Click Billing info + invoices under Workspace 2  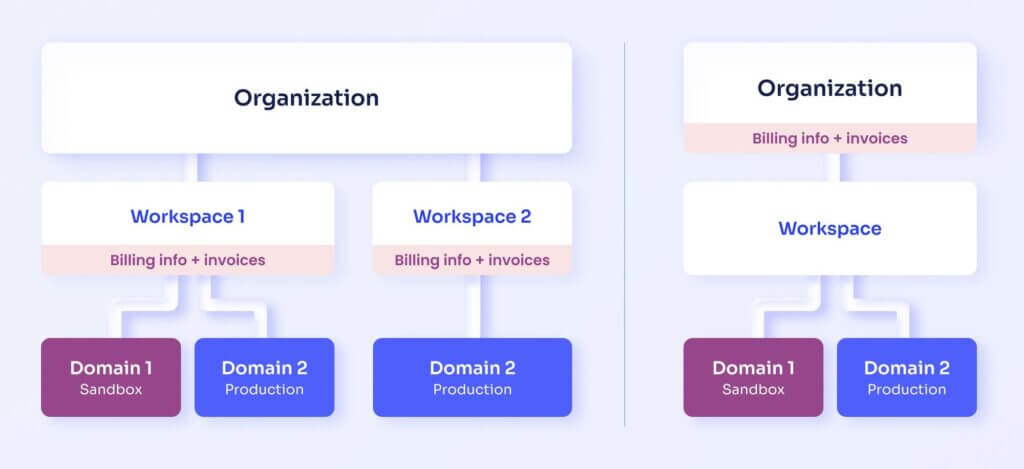pos(472,260)
